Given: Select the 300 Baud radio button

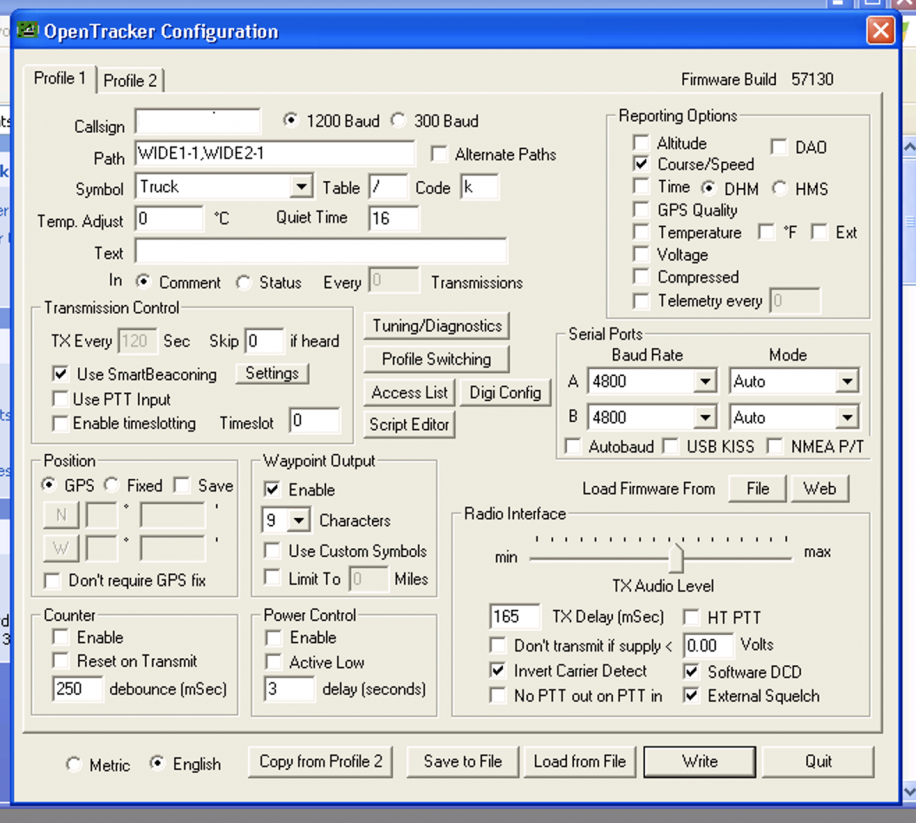Looking at the screenshot, I should pyautogui.click(x=398, y=120).
